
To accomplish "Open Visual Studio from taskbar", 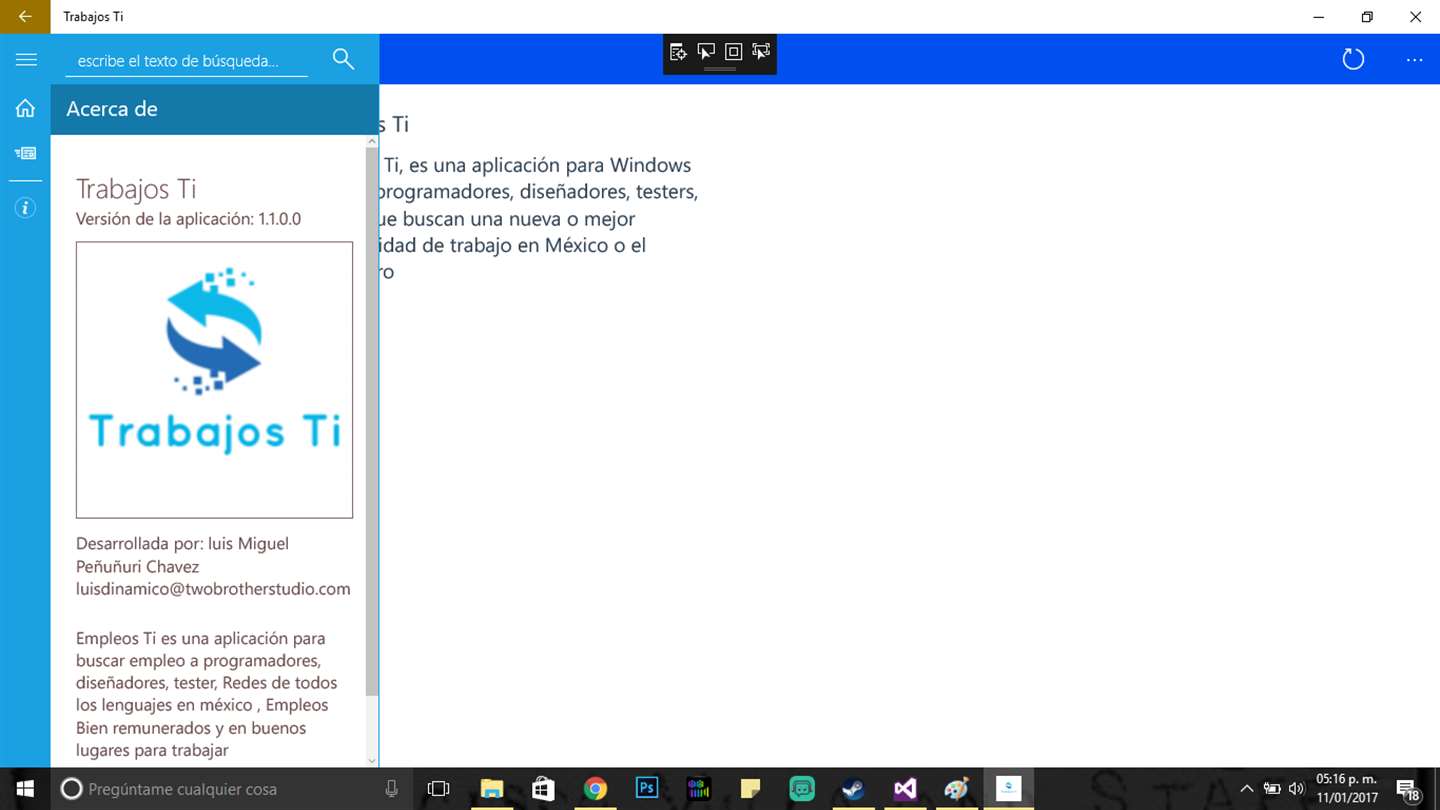I will [905, 789].
